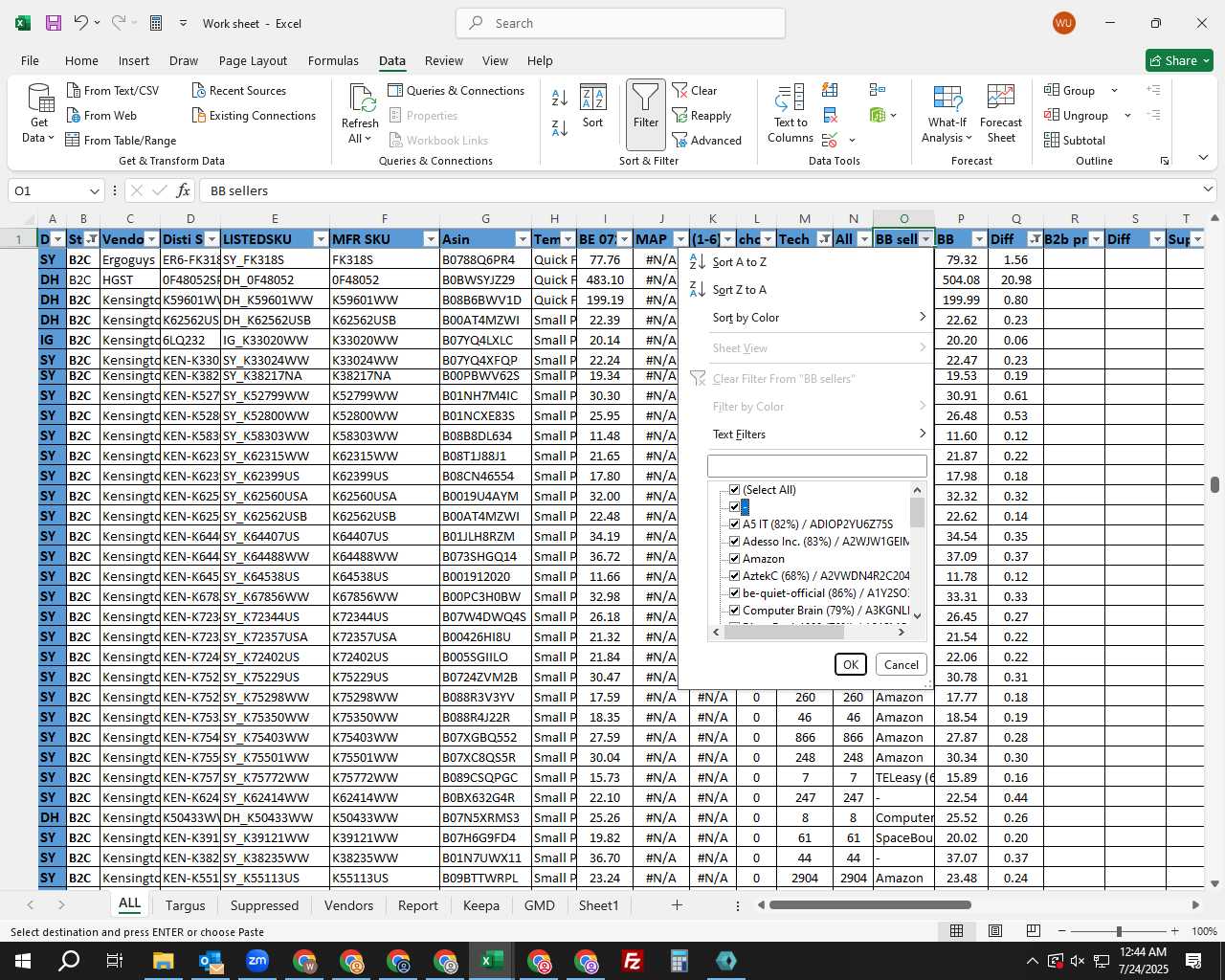Click From Table/Range
This screenshot has height=980, width=1225.
click(121, 140)
